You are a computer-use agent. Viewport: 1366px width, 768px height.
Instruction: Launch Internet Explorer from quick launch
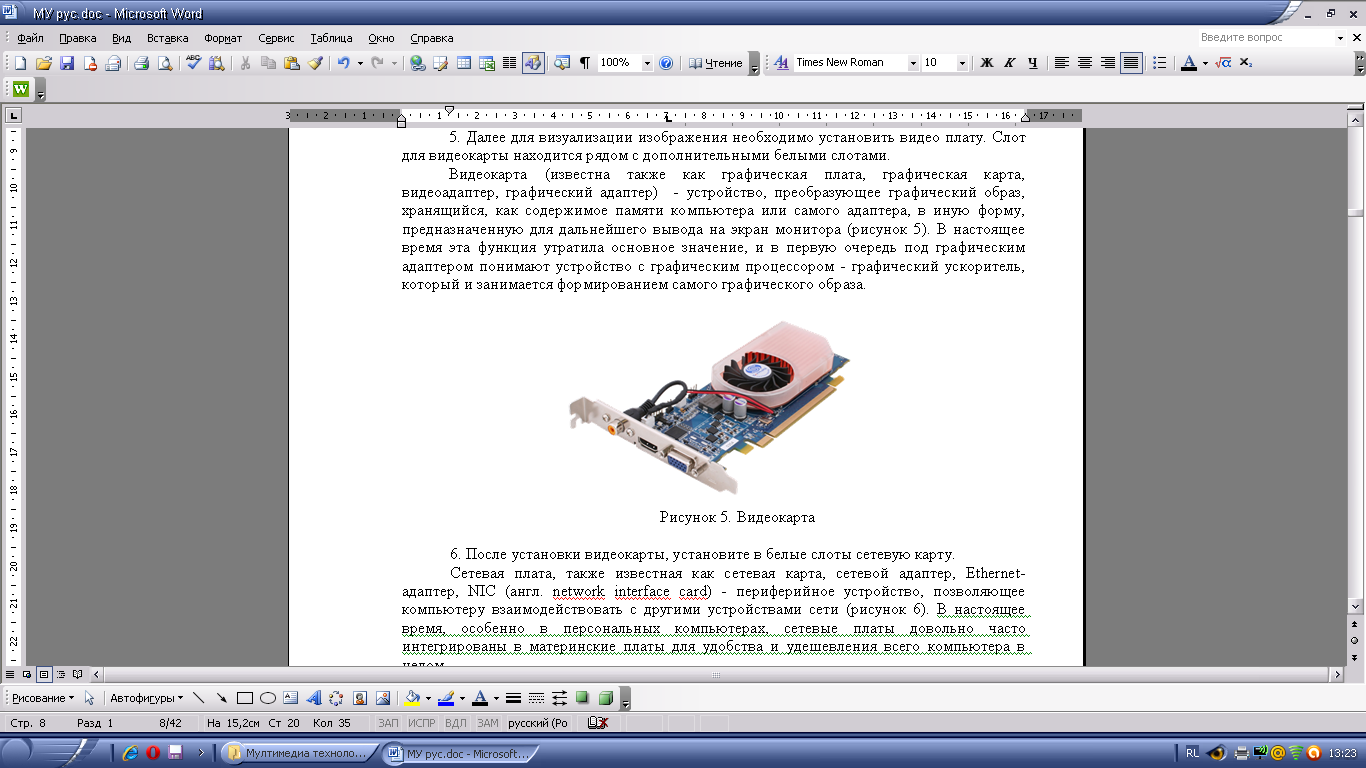[130, 753]
